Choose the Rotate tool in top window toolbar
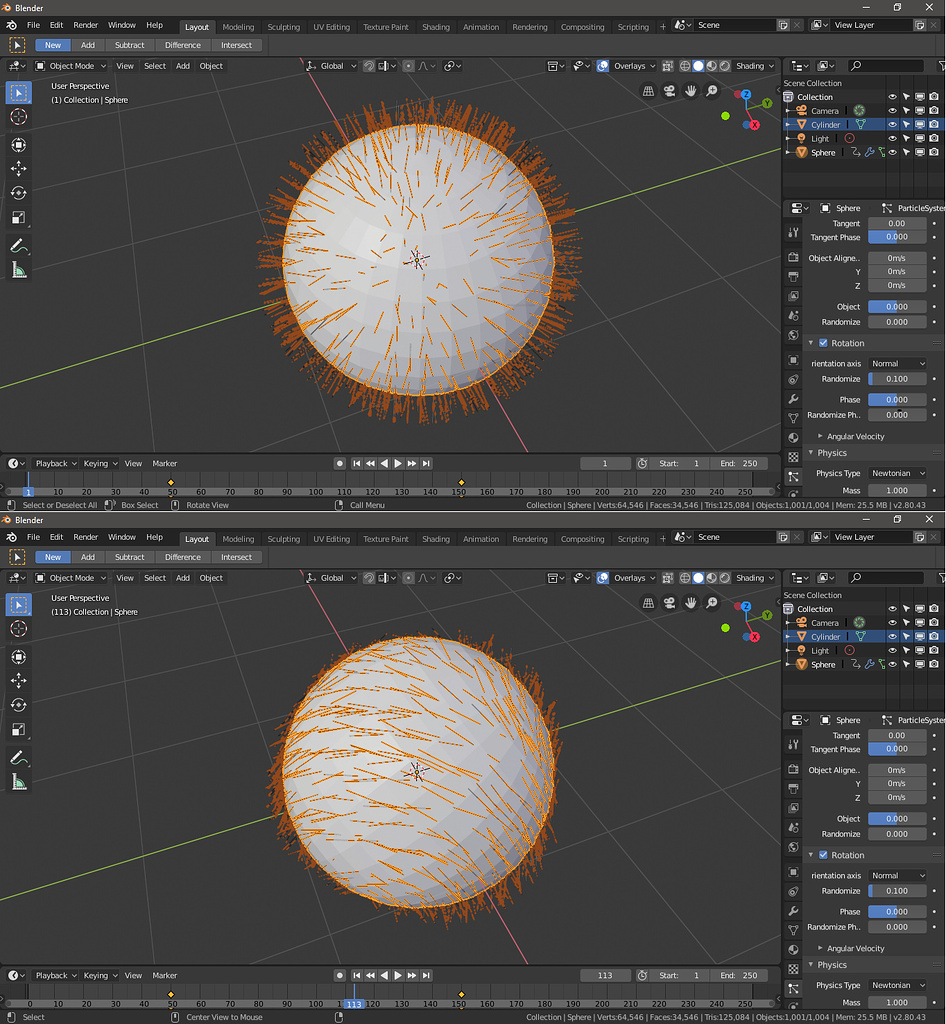The image size is (946, 1024). [x=18, y=193]
